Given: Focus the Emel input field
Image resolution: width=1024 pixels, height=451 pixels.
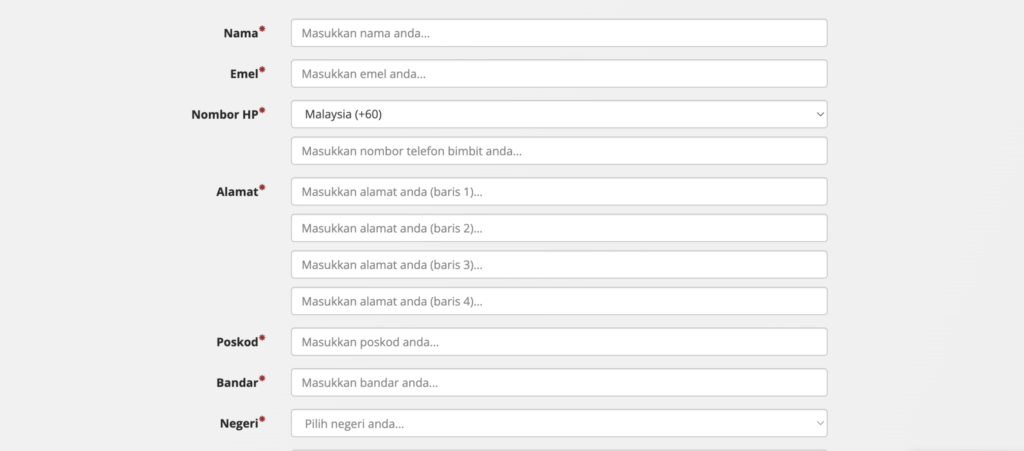Looking at the screenshot, I should [558, 74].
